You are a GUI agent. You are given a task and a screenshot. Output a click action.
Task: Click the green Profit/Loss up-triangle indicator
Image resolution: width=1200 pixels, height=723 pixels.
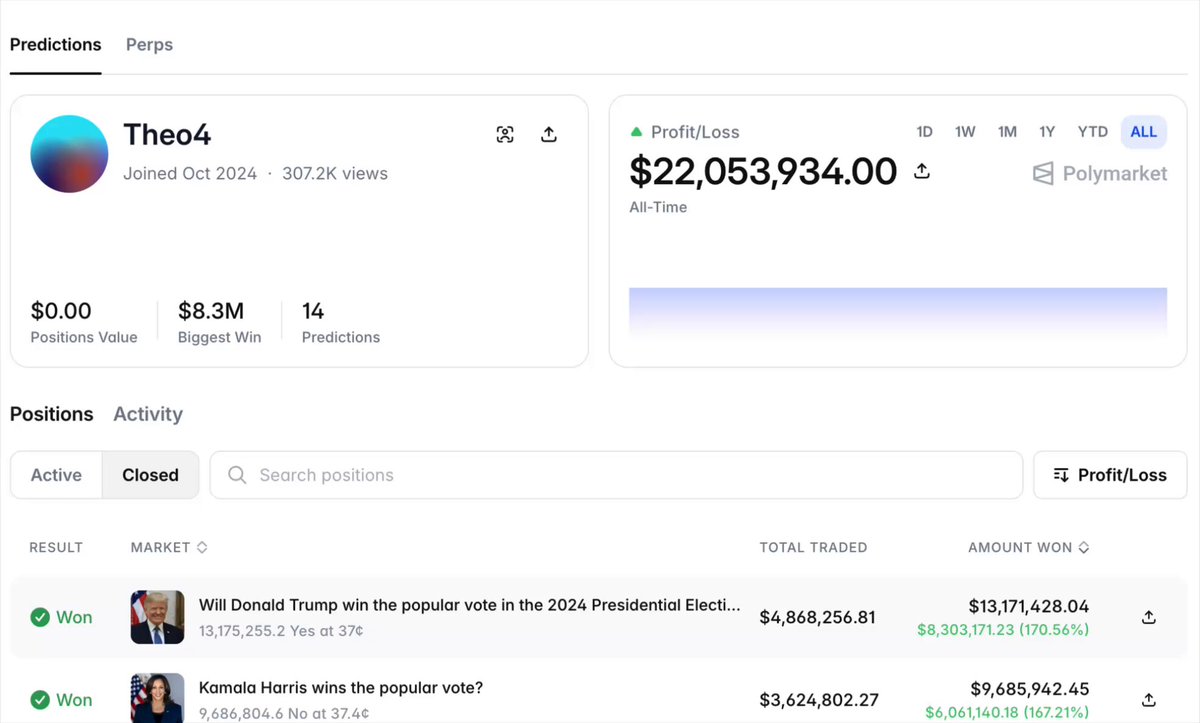[x=636, y=132]
